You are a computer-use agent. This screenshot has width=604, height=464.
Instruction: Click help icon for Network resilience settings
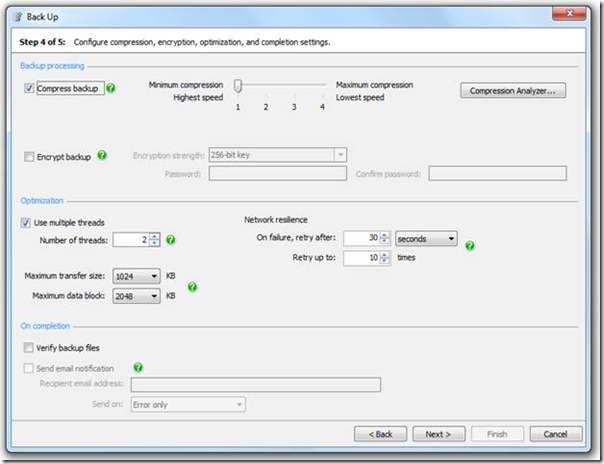tap(470, 246)
